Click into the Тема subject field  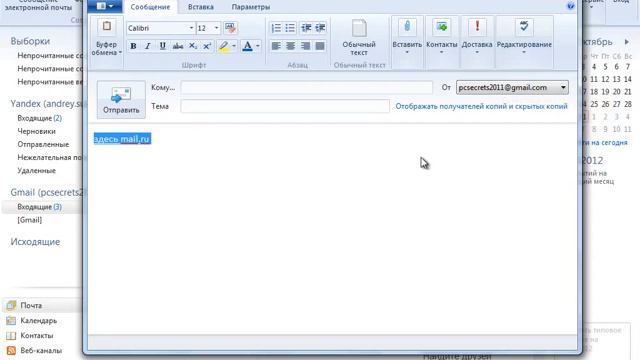pyautogui.click(x=285, y=106)
